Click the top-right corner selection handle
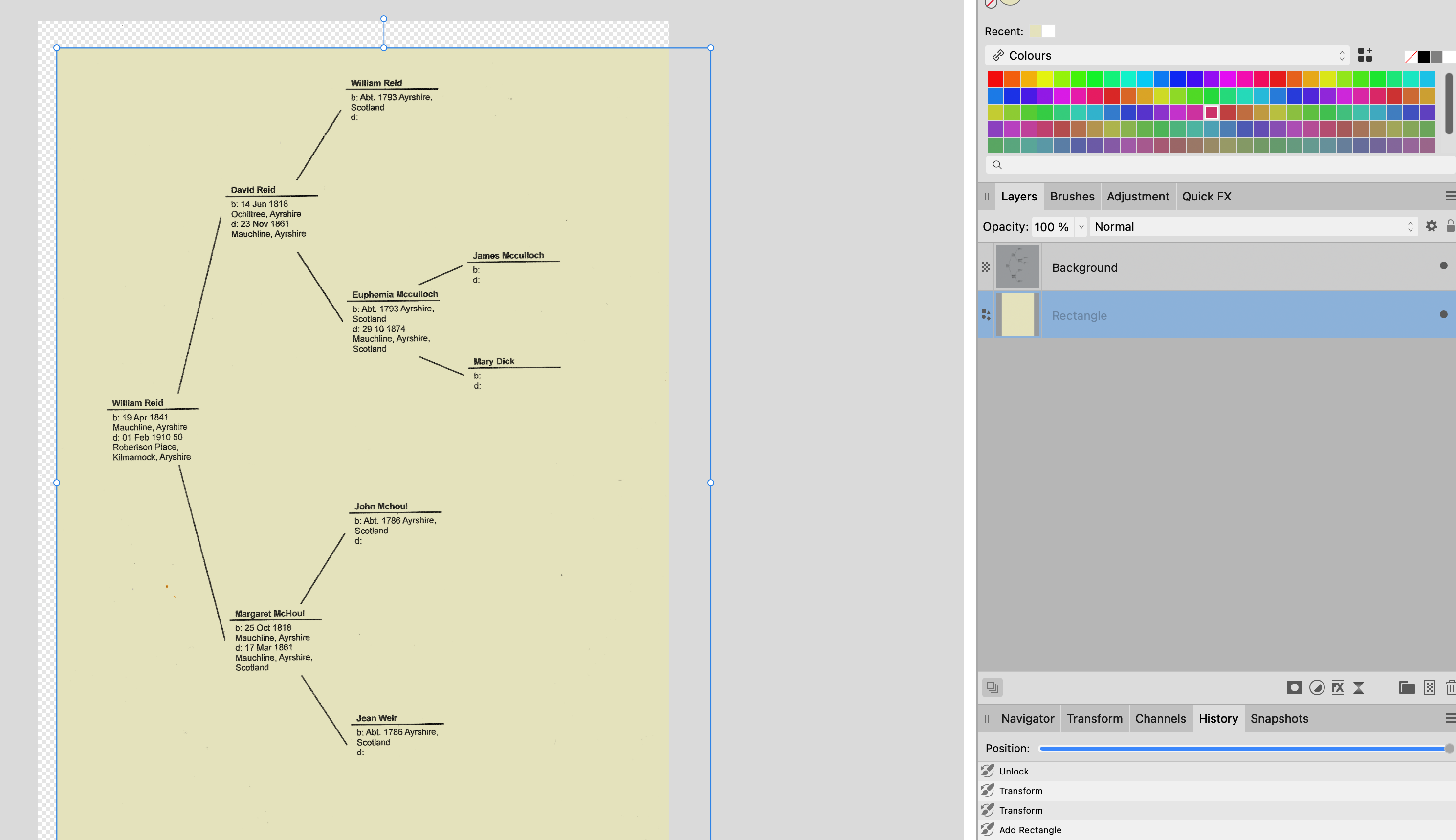Screen dimensions: 1456x840 coord(711,48)
